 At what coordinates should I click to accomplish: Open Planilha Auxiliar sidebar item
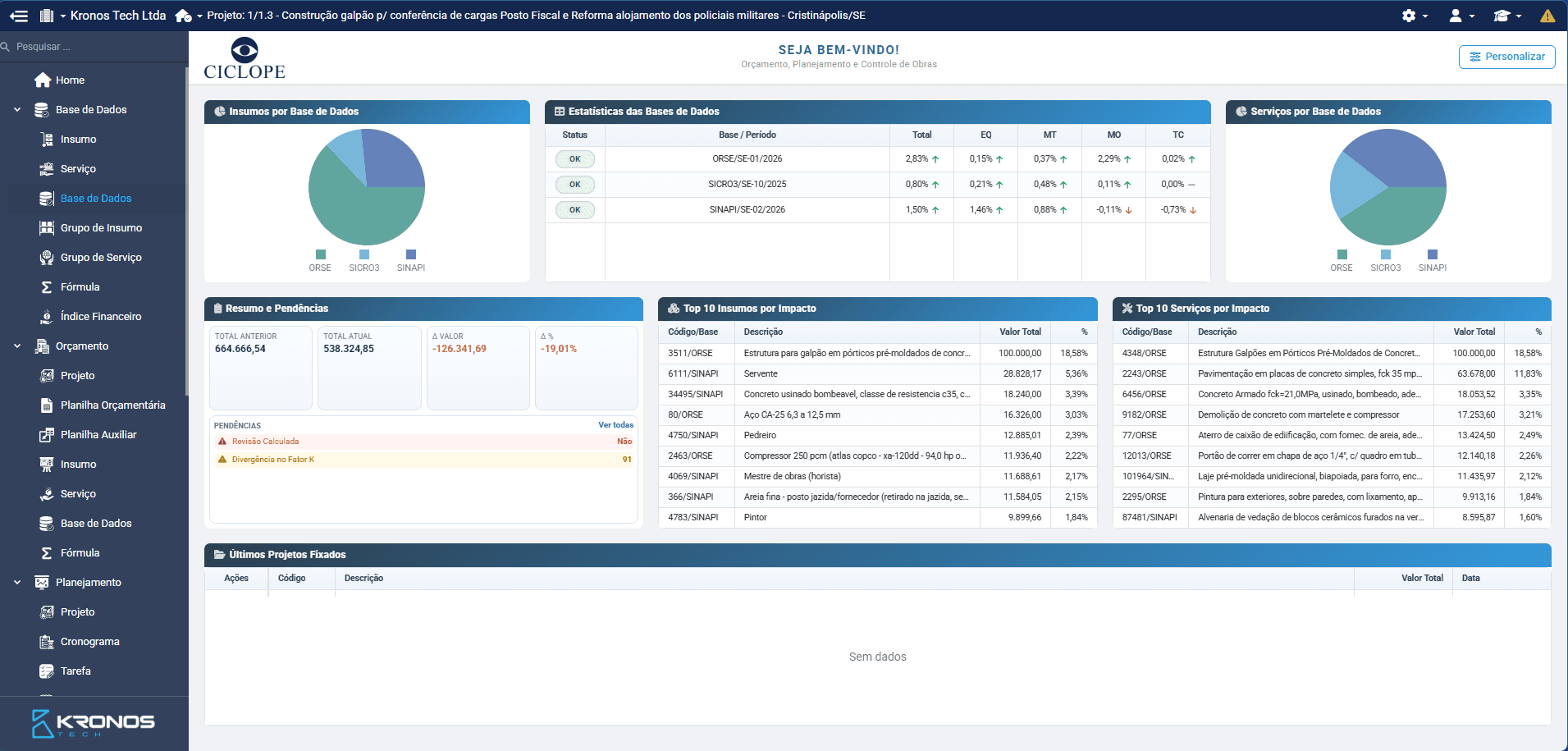(98, 434)
